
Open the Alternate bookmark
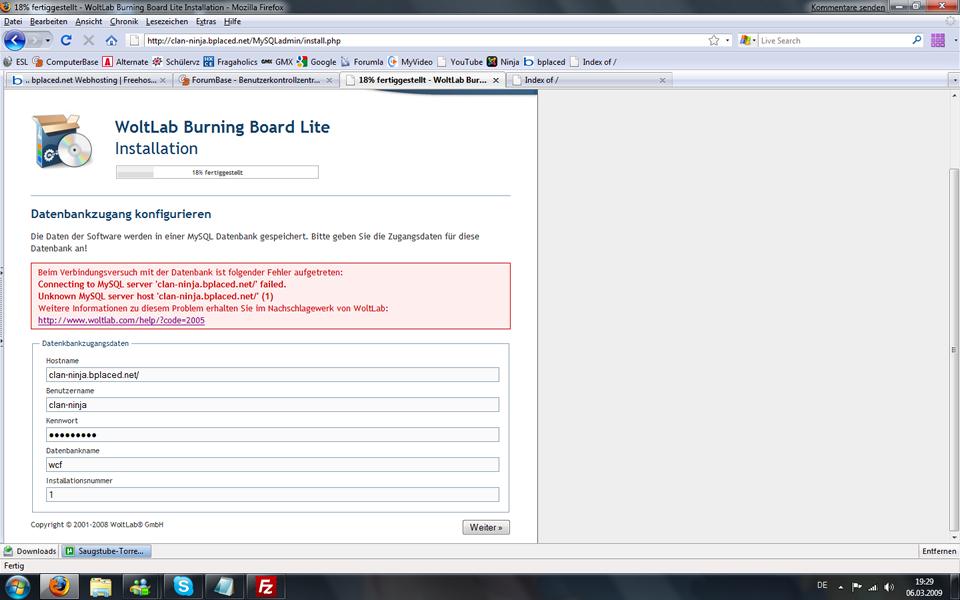(126, 62)
